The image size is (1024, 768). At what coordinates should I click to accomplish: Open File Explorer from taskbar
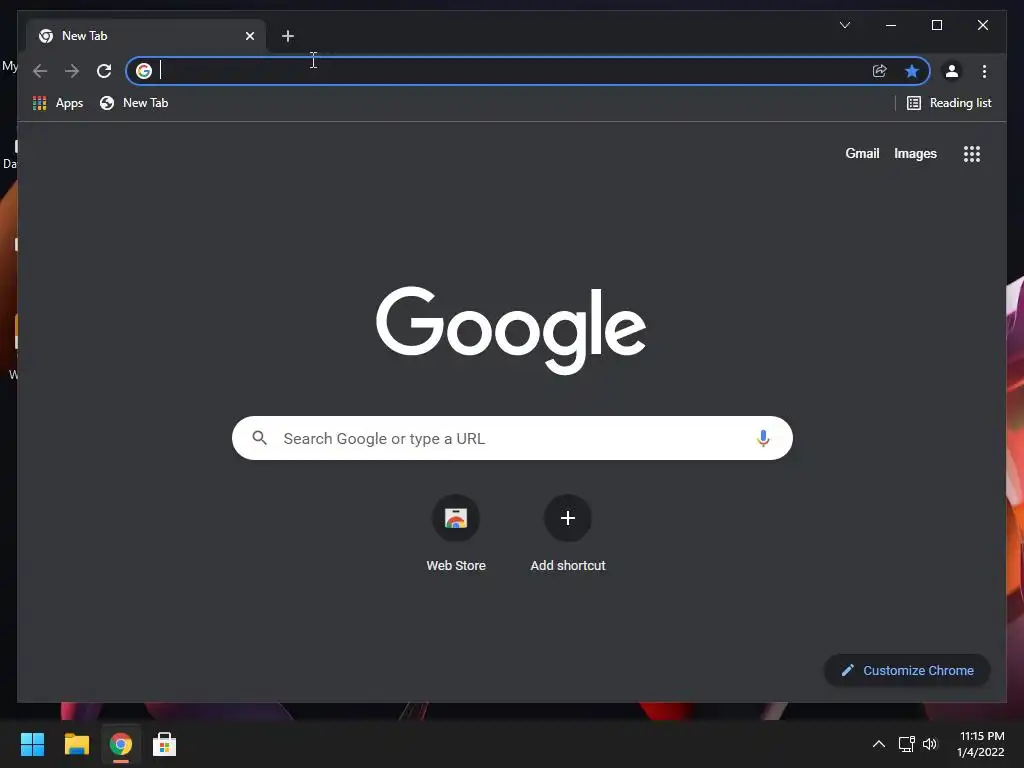tap(76, 744)
